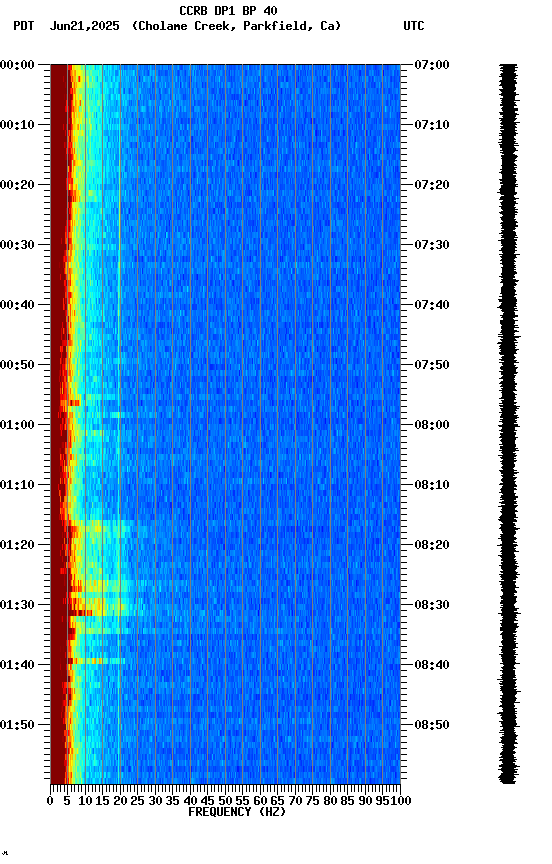Click the seismogram waveform trace beside the spectrogram
The width and height of the screenshot is (552, 864).
[x=508, y=424]
